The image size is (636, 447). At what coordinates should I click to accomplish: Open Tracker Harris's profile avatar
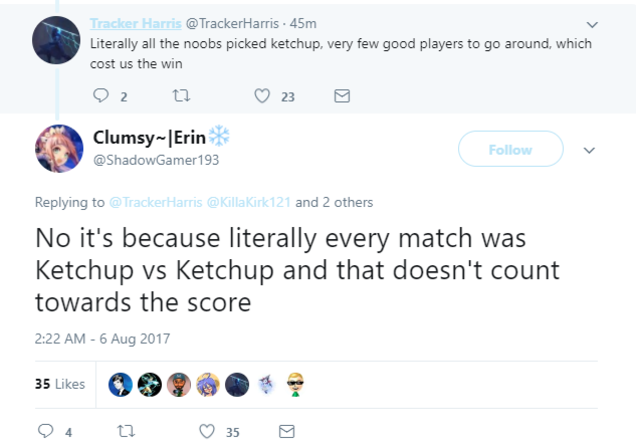56,40
